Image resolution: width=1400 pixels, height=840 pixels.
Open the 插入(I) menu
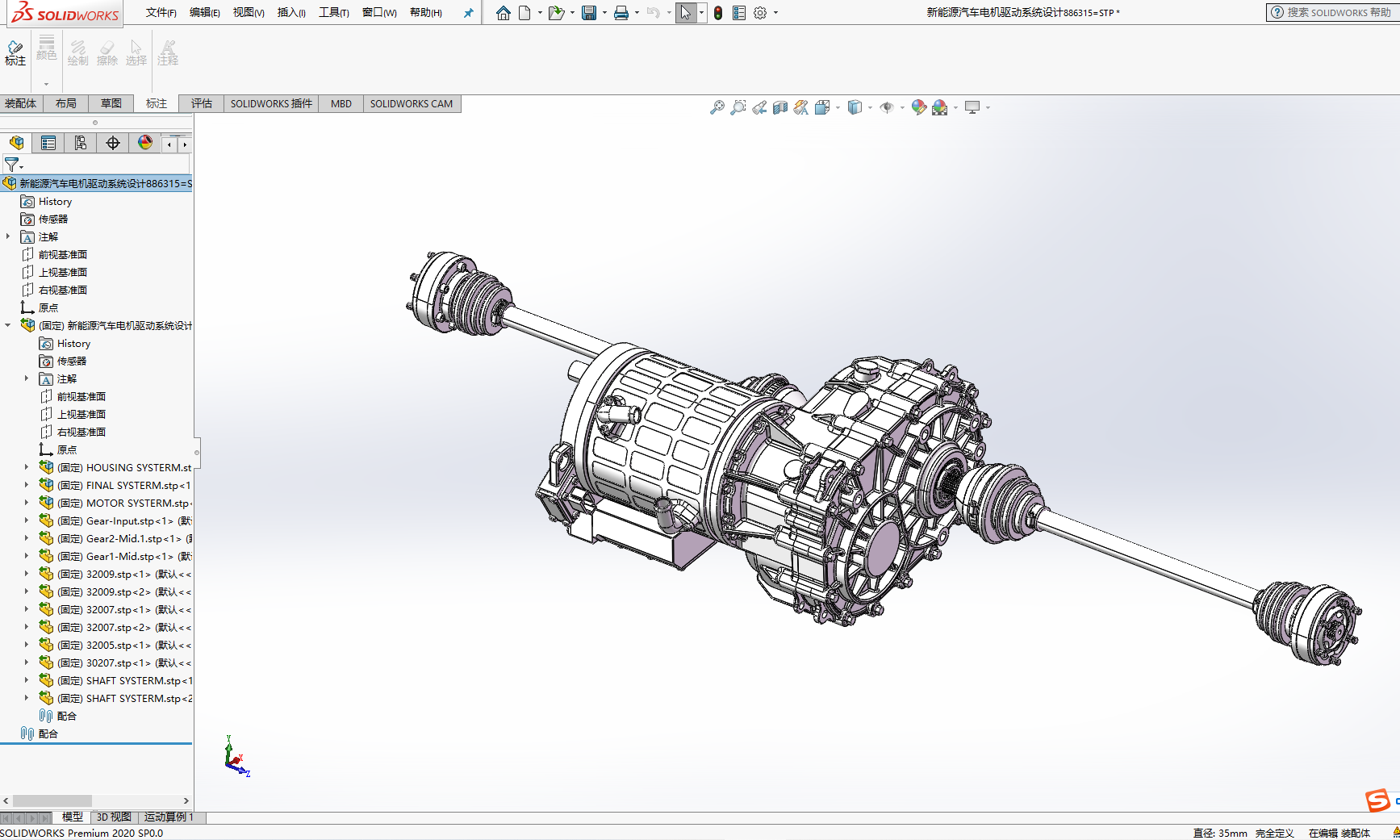click(x=291, y=13)
